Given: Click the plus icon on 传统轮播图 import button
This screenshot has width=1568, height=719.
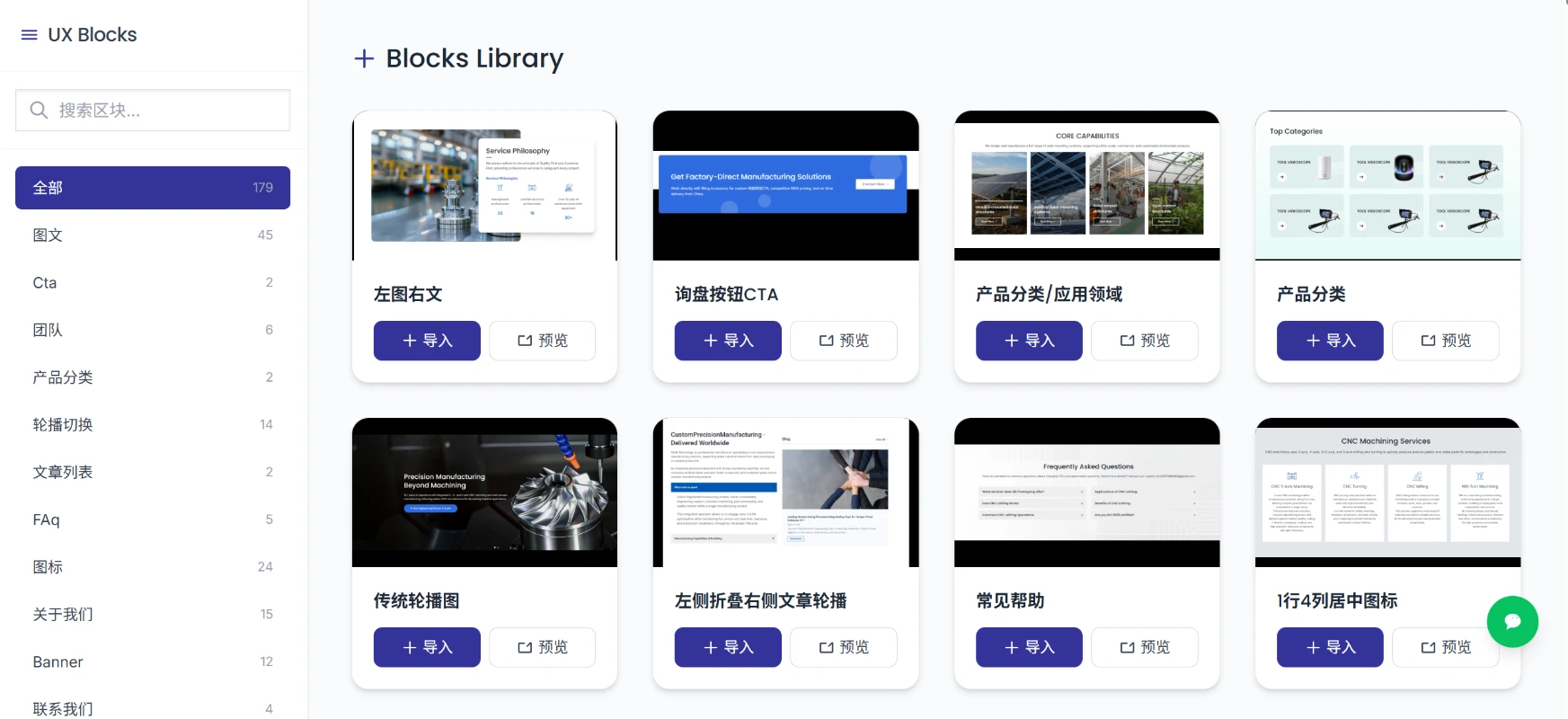Looking at the screenshot, I should click(410, 647).
